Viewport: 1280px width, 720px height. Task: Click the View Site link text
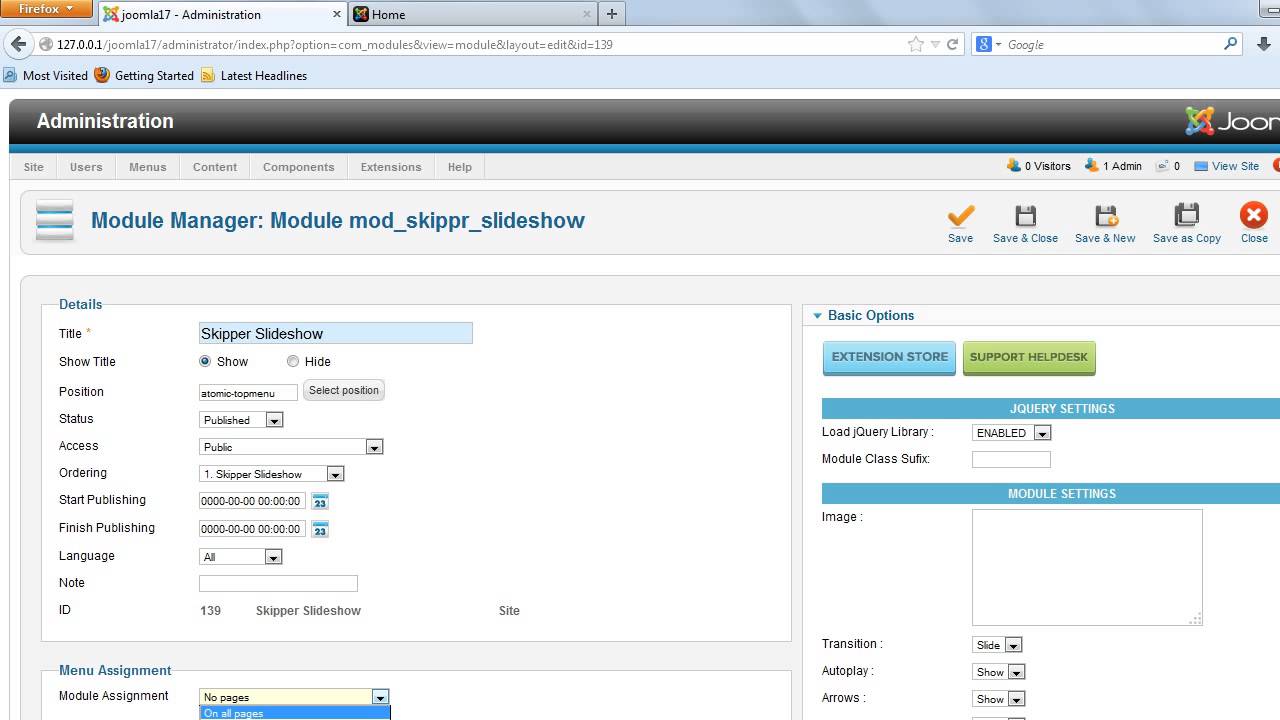pyautogui.click(x=1235, y=166)
